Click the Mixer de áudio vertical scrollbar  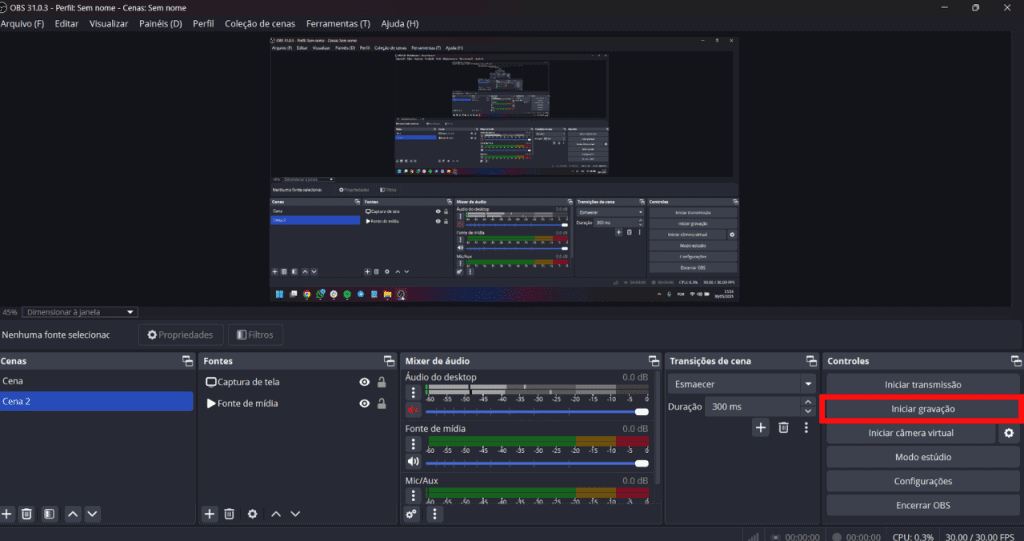click(x=657, y=428)
